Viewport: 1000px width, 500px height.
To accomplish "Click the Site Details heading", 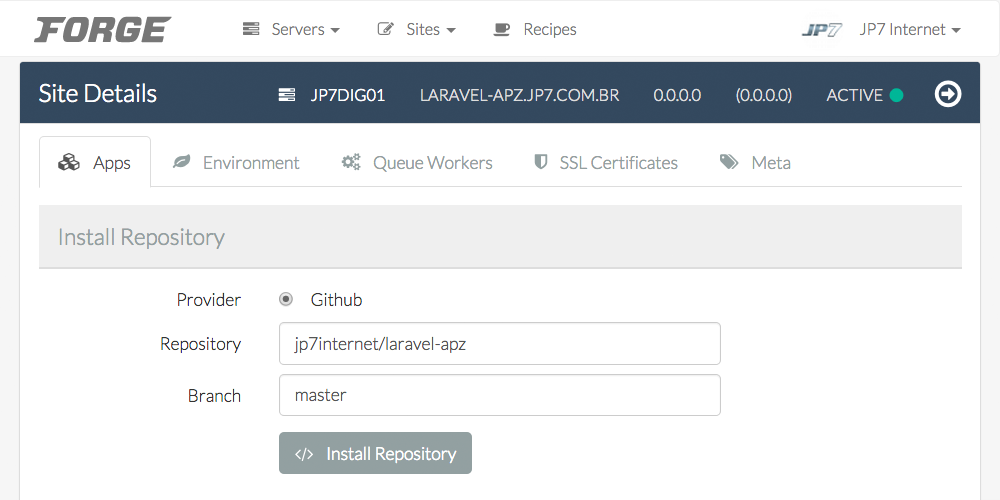I will [x=98, y=94].
